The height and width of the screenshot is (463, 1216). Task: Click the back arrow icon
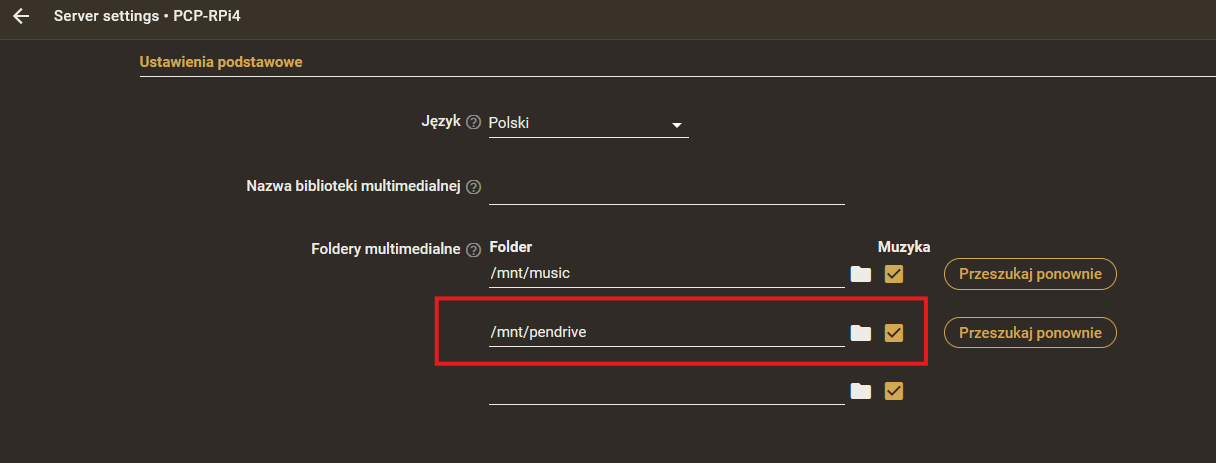coord(21,17)
